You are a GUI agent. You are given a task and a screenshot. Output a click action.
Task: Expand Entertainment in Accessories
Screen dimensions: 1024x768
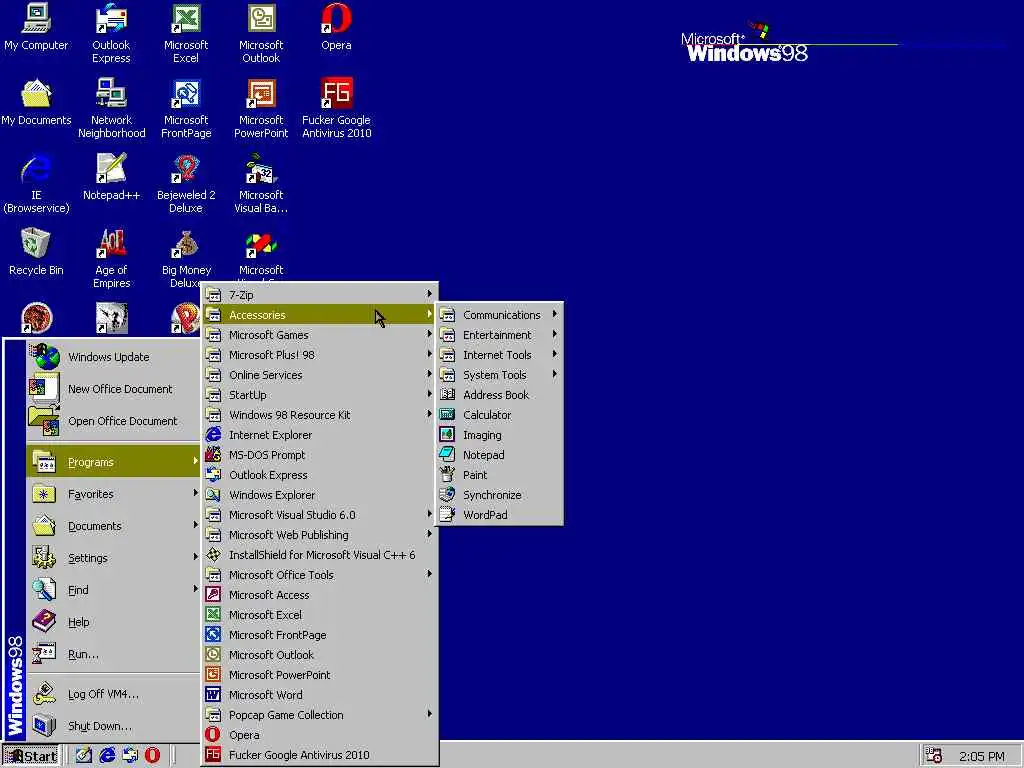(500, 334)
